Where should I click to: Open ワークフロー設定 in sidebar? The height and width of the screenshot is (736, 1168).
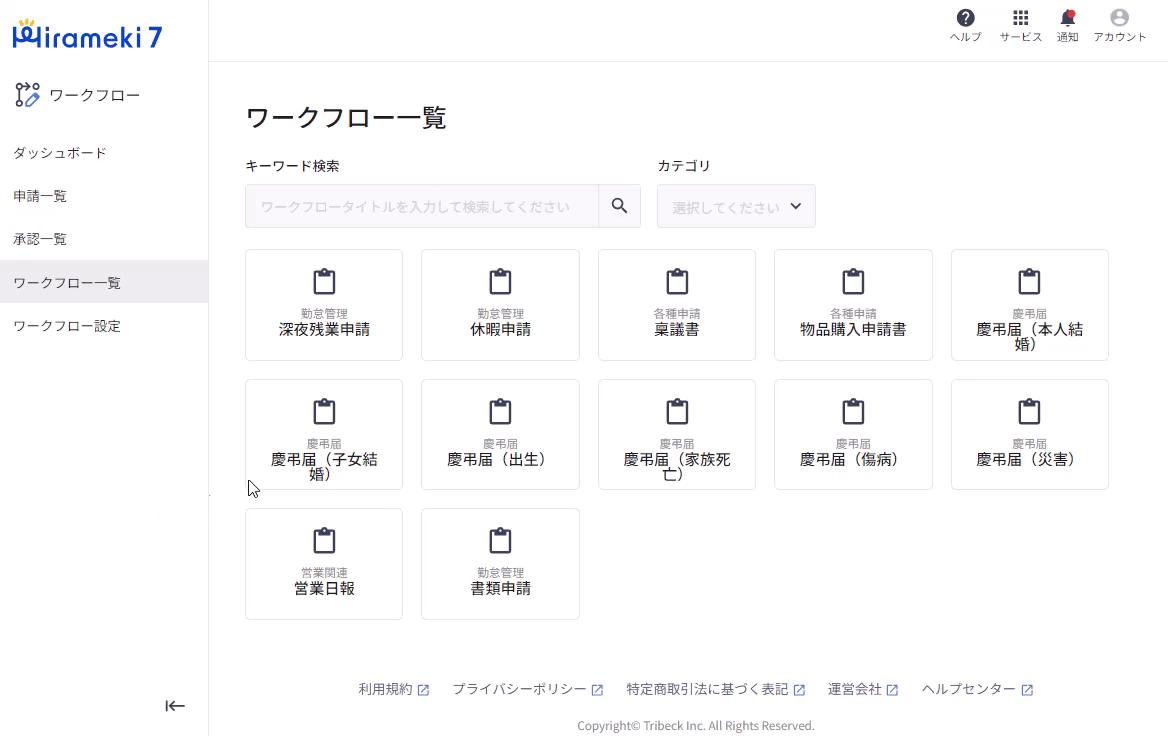click(67, 326)
